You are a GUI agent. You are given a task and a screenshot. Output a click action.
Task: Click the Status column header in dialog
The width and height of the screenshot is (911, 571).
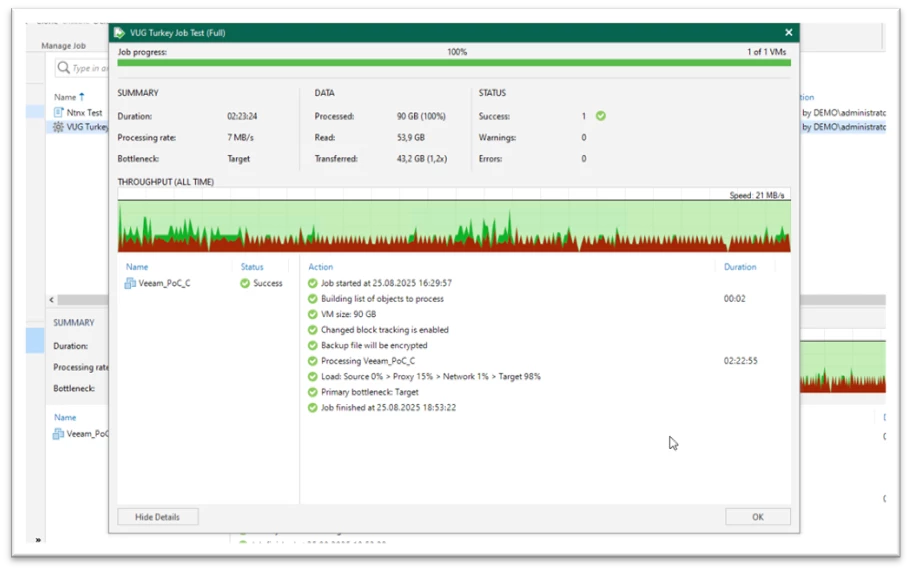point(252,267)
